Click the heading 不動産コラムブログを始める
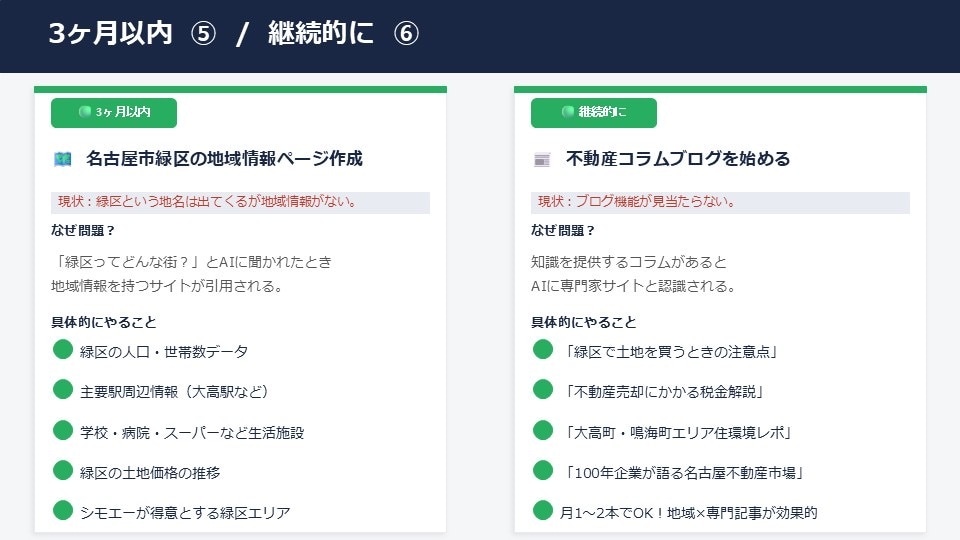 678,159
